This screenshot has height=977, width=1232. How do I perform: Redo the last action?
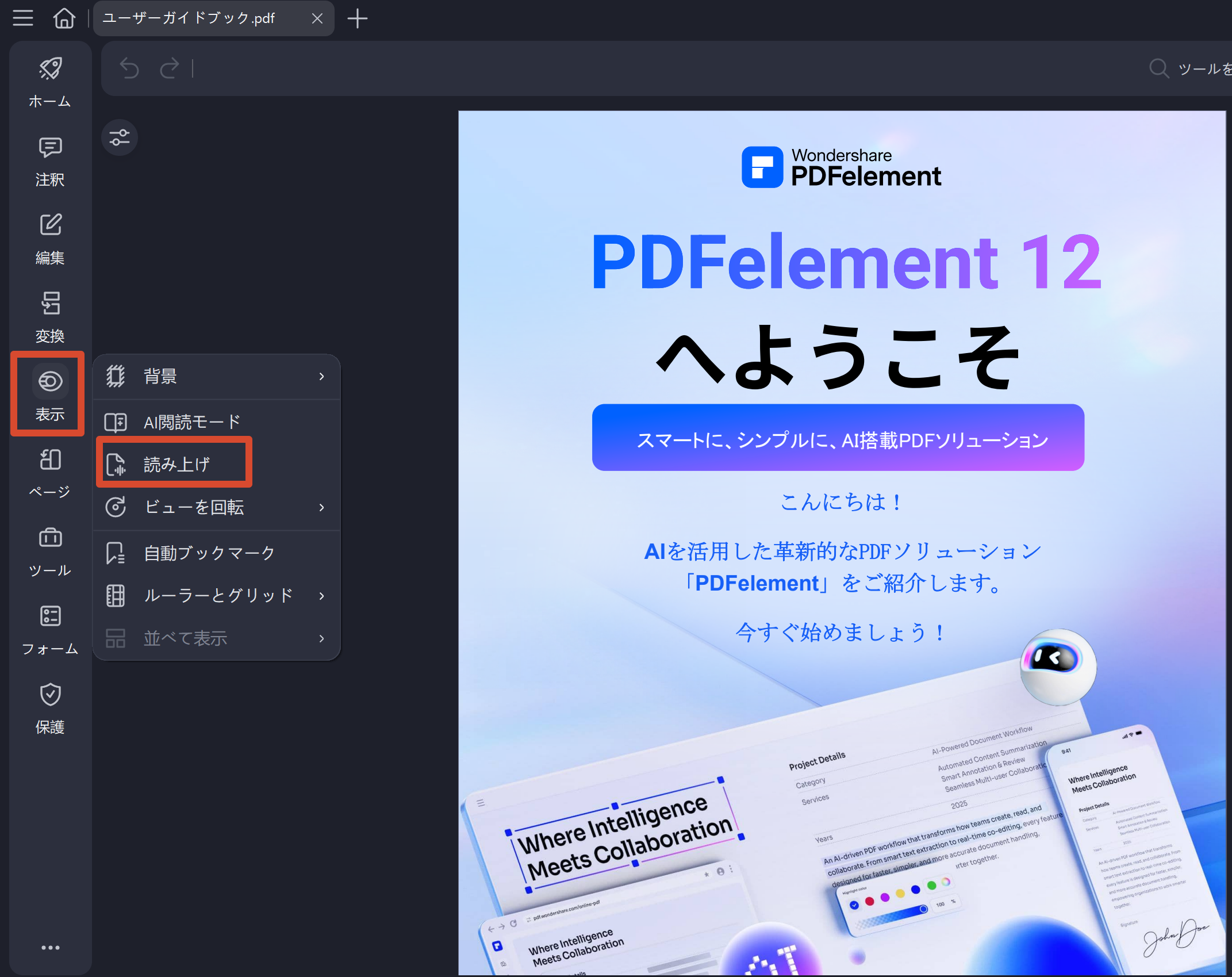pyautogui.click(x=169, y=68)
